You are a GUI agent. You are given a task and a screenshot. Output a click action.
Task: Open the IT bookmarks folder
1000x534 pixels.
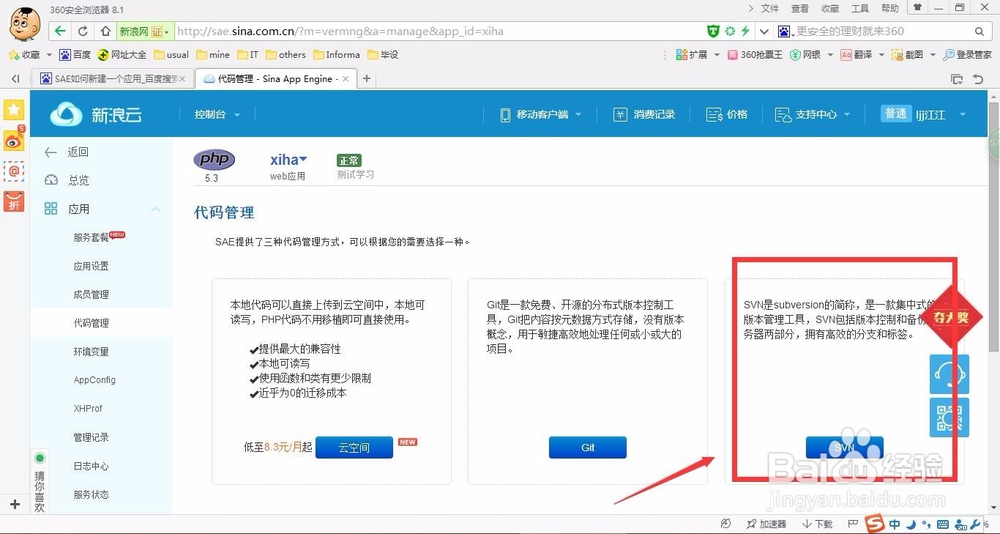247,55
